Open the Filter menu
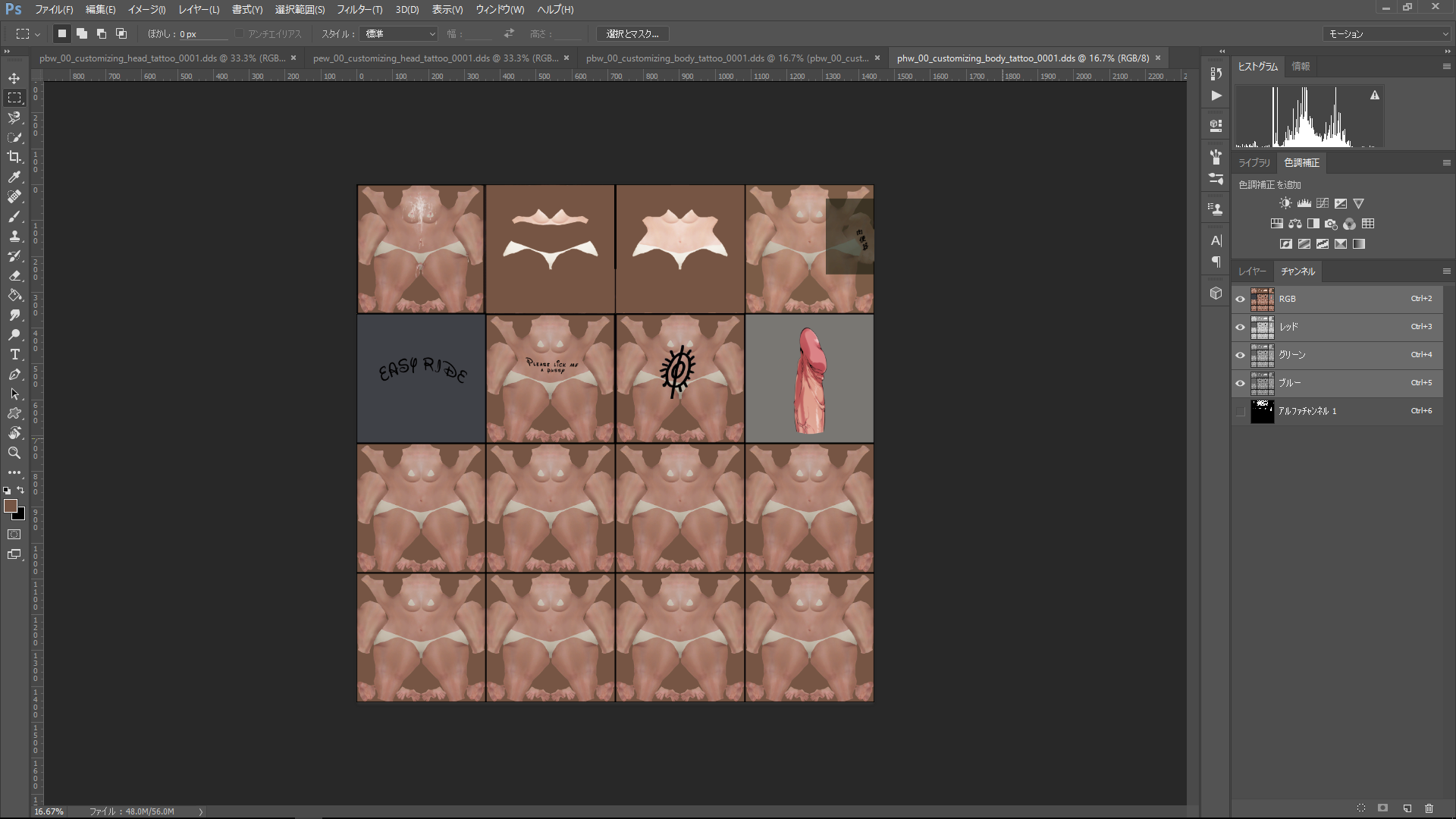 [359, 10]
